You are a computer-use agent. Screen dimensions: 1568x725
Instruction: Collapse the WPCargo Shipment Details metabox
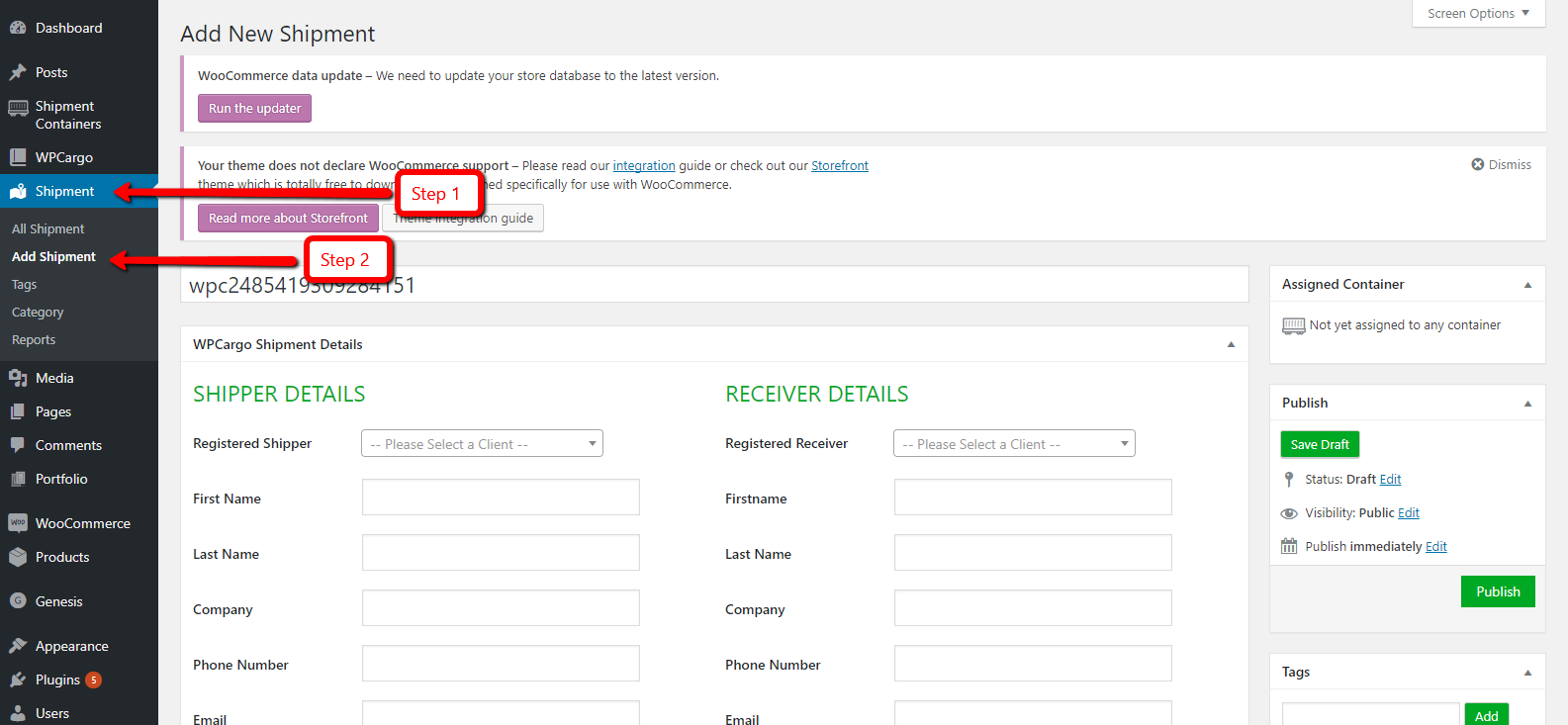[x=1231, y=344]
